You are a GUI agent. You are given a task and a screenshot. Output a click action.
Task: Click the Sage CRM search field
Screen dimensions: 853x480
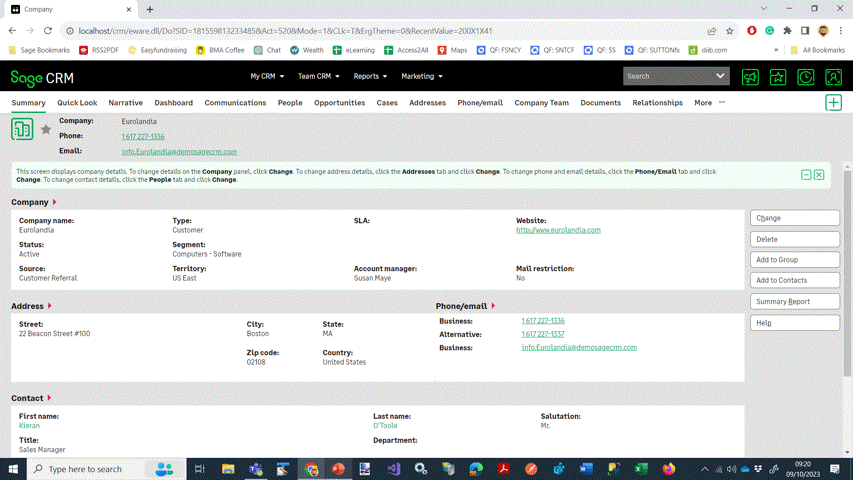(x=666, y=76)
